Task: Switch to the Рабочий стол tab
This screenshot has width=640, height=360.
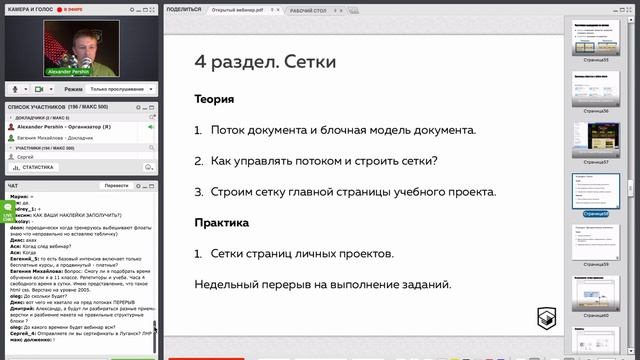Action: tap(308, 11)
